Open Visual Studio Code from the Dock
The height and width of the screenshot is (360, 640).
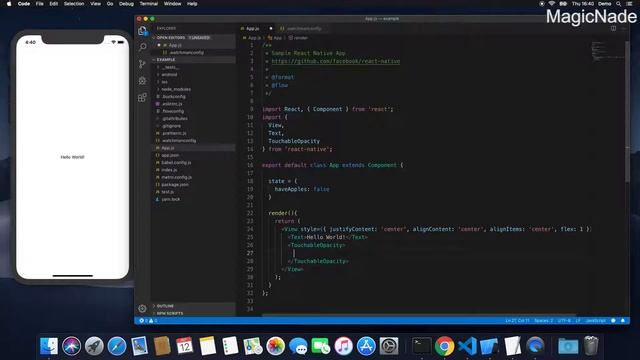point(467,346)
